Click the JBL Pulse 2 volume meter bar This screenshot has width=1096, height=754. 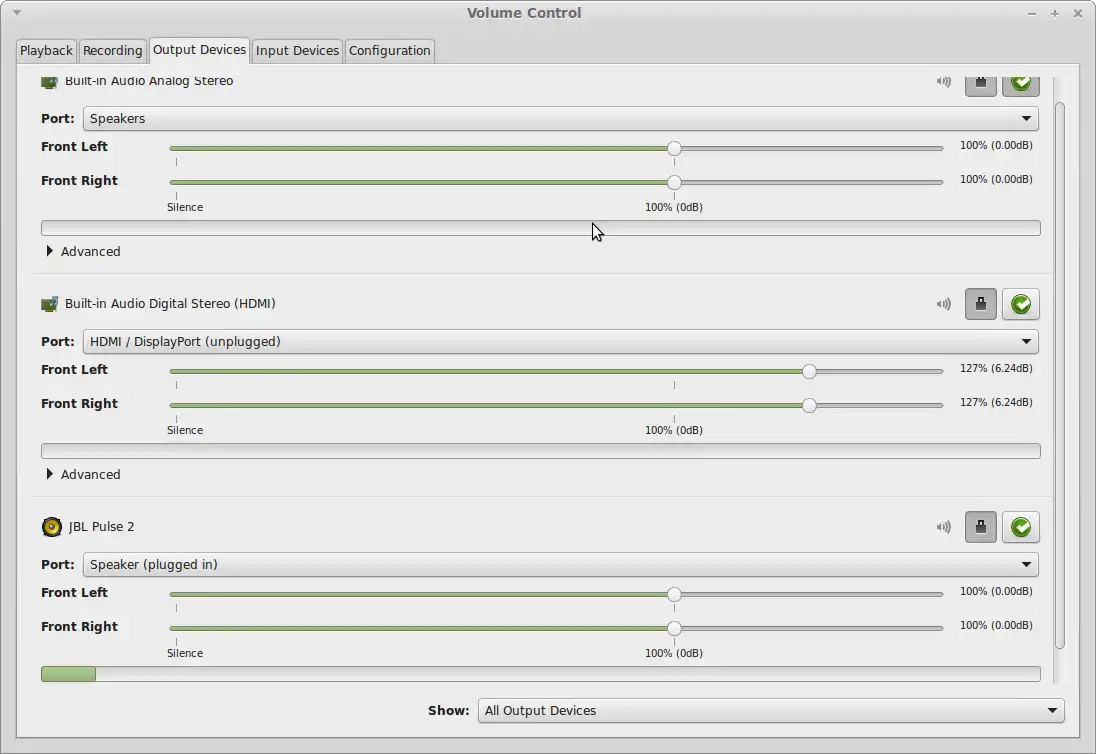click(x=540, y=674)
